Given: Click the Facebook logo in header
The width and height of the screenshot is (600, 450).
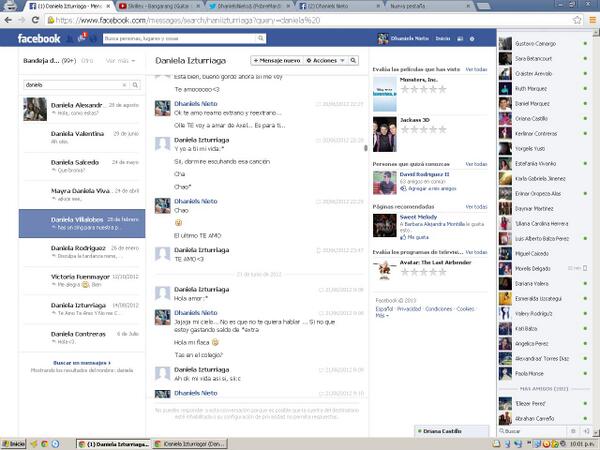Looking at the screenshot, I should pyautogui.click(x=39, y=39).
